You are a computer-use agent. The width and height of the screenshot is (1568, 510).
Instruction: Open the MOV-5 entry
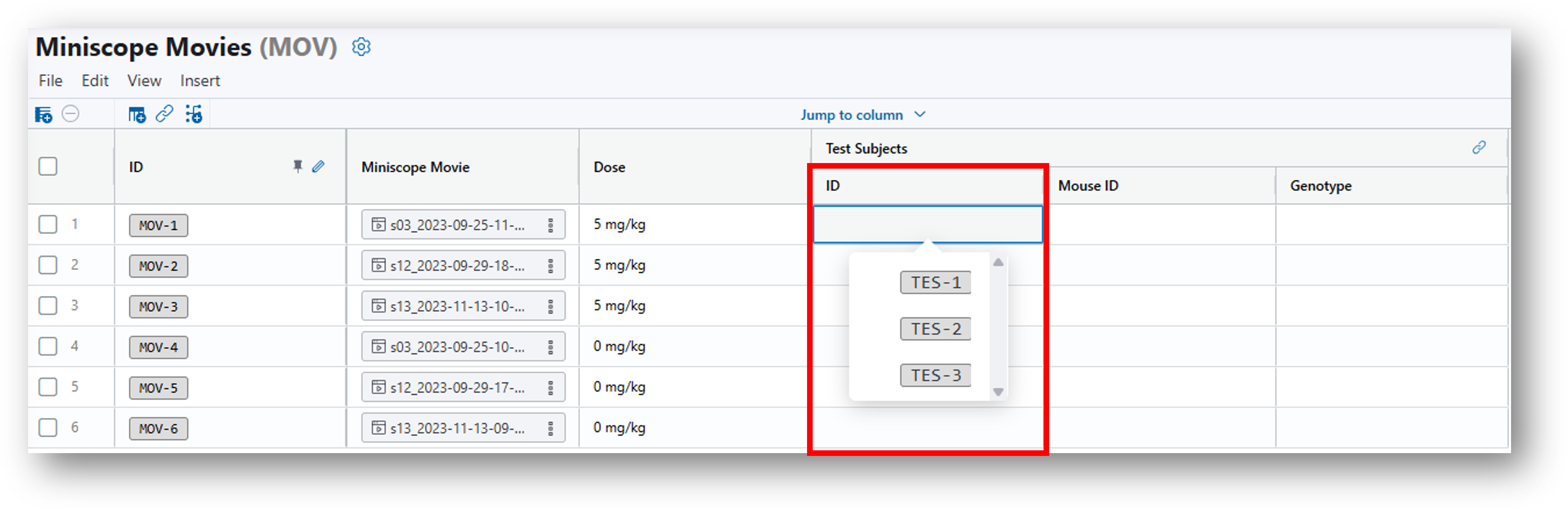(158, 388)
